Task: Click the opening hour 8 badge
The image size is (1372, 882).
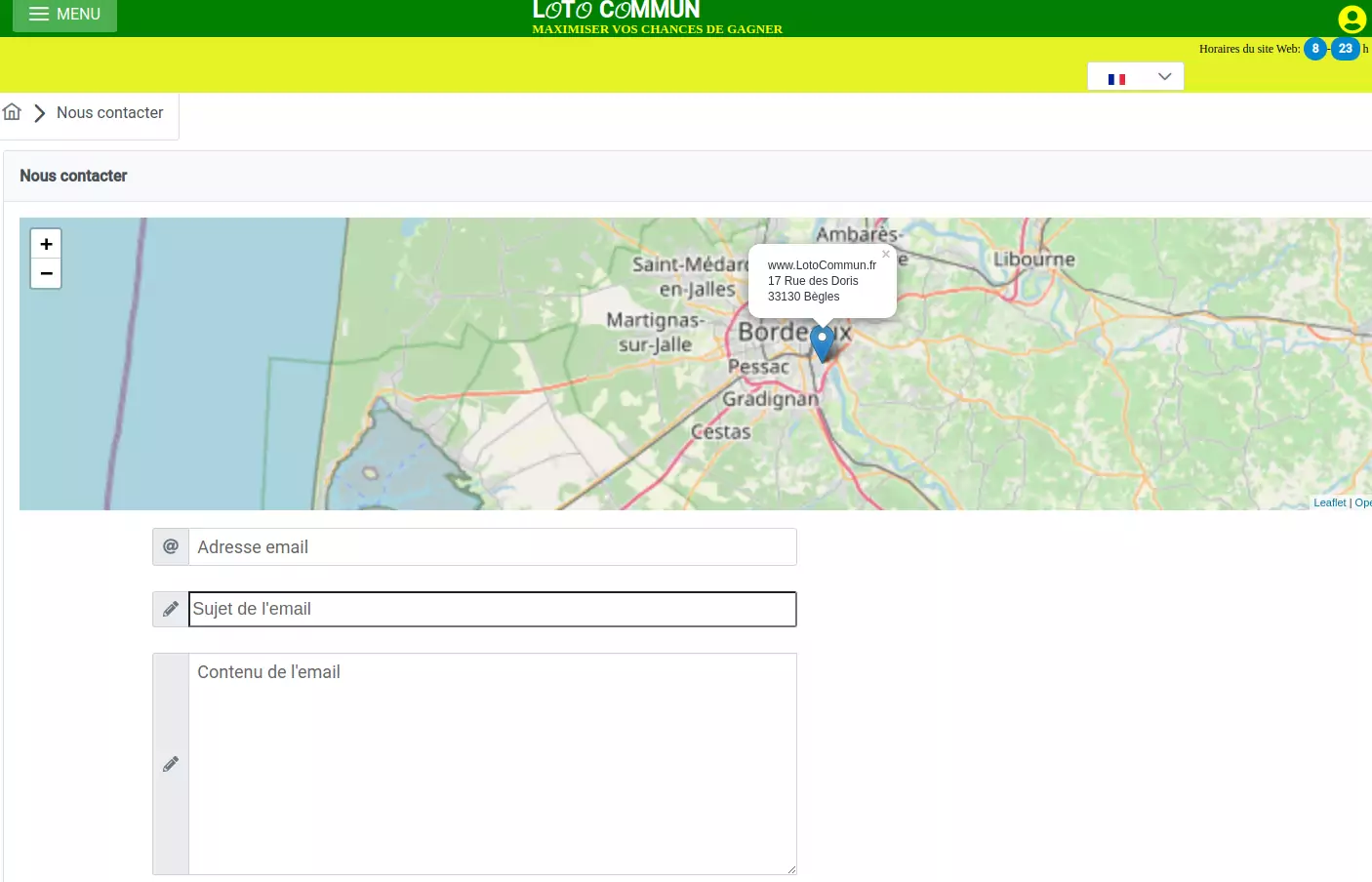Action: tap(1315, 48)
